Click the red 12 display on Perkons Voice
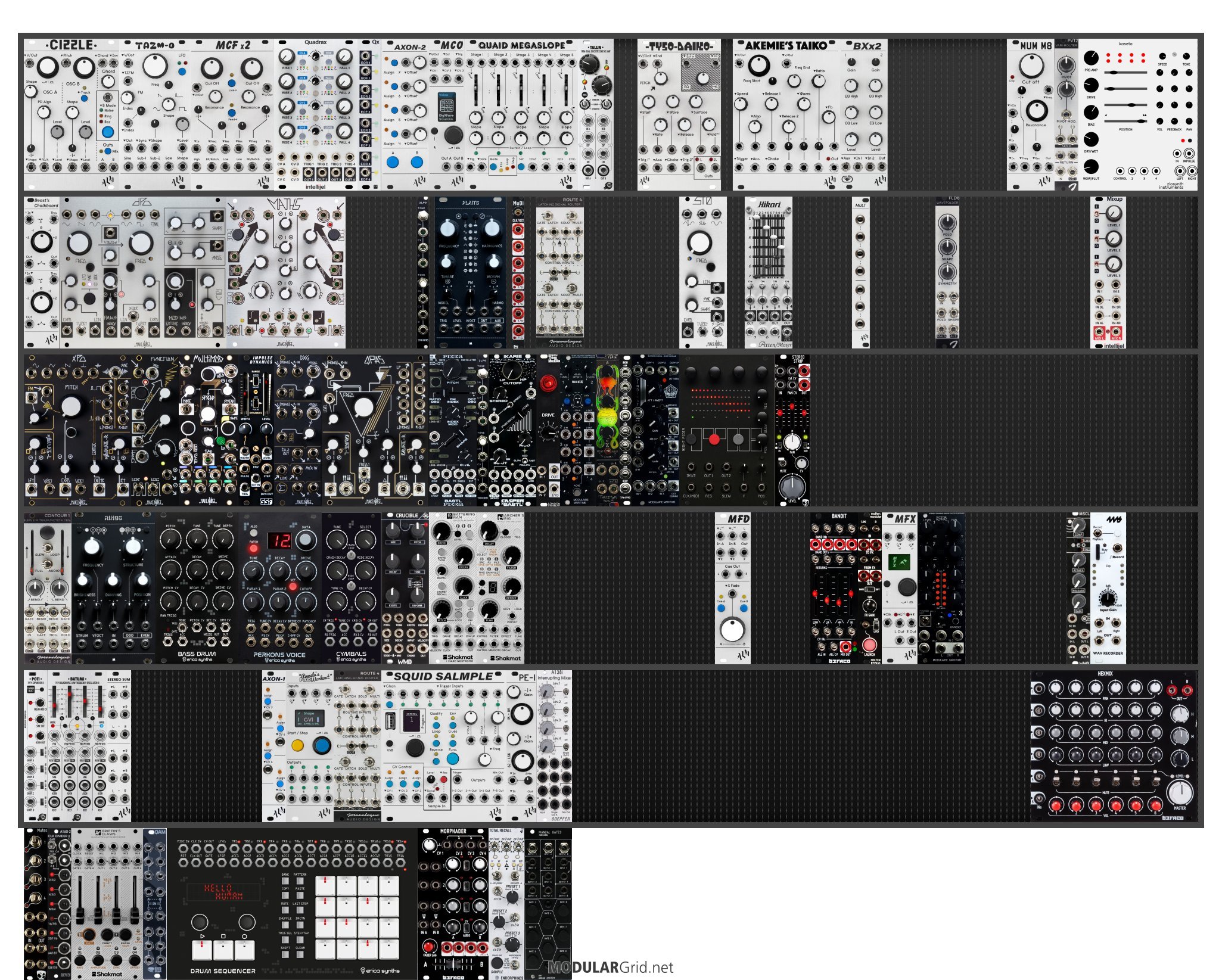Image resolution: width=1222 pixels, height=980 pixels. [279, 541]
